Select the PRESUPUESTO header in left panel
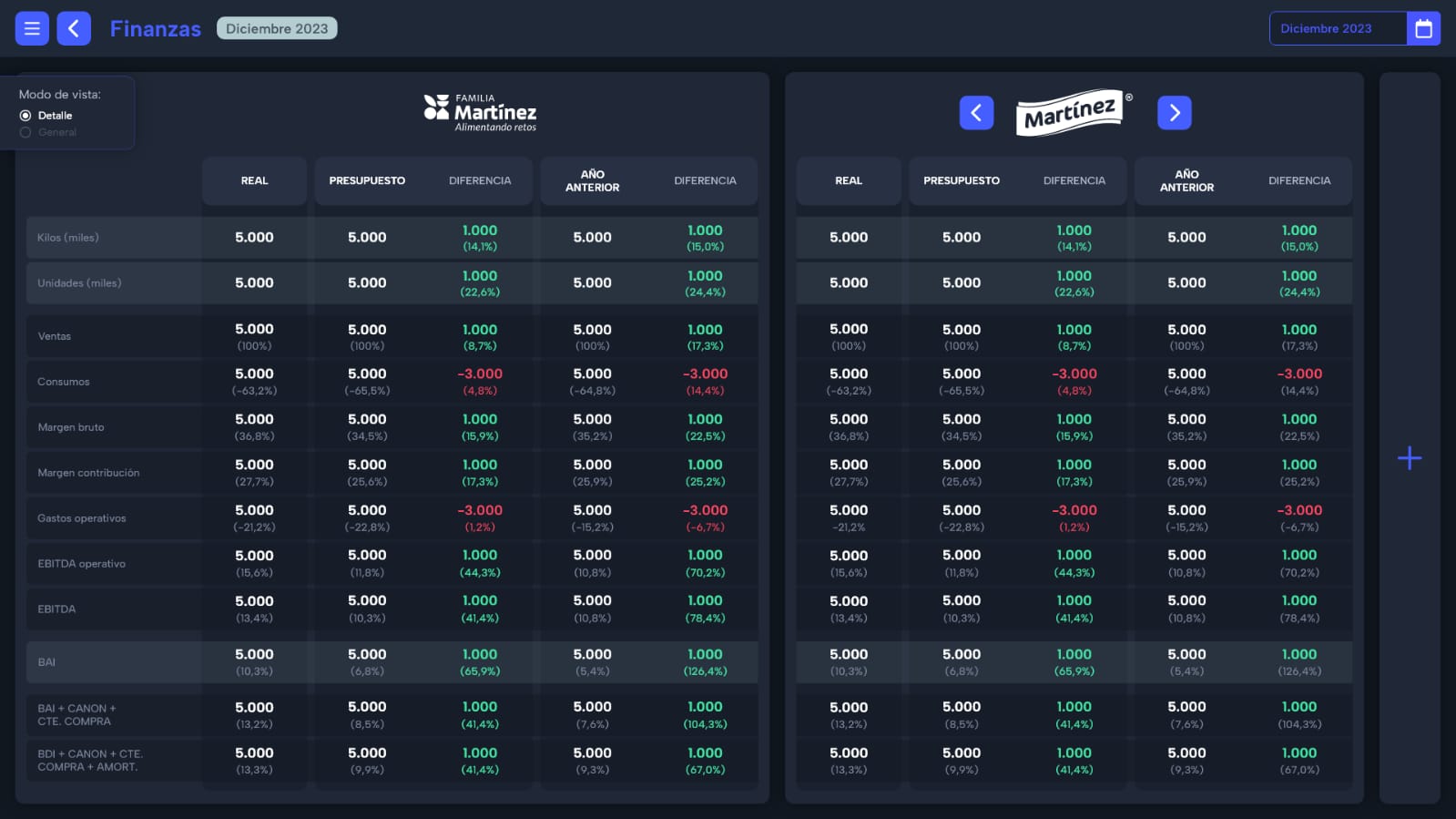This screenshot has height=819, width=1456. click(367, 180)
